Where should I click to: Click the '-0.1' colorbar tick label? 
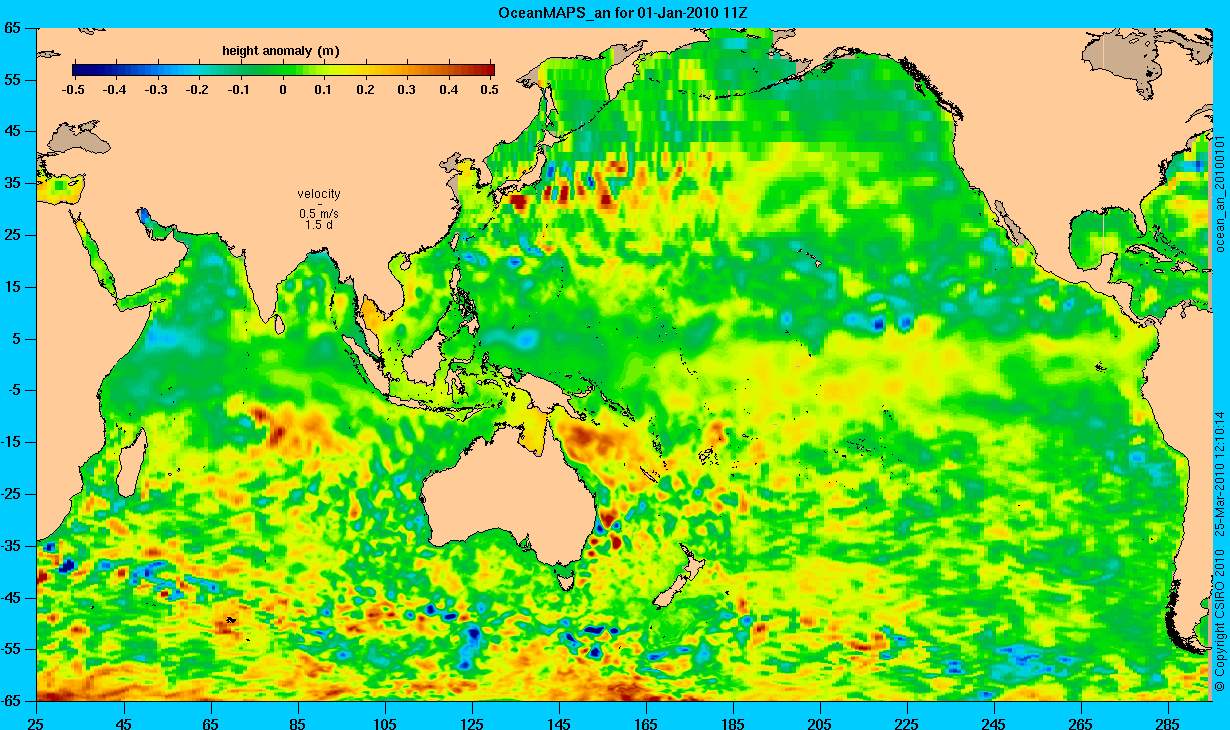[x=240, y=90]
